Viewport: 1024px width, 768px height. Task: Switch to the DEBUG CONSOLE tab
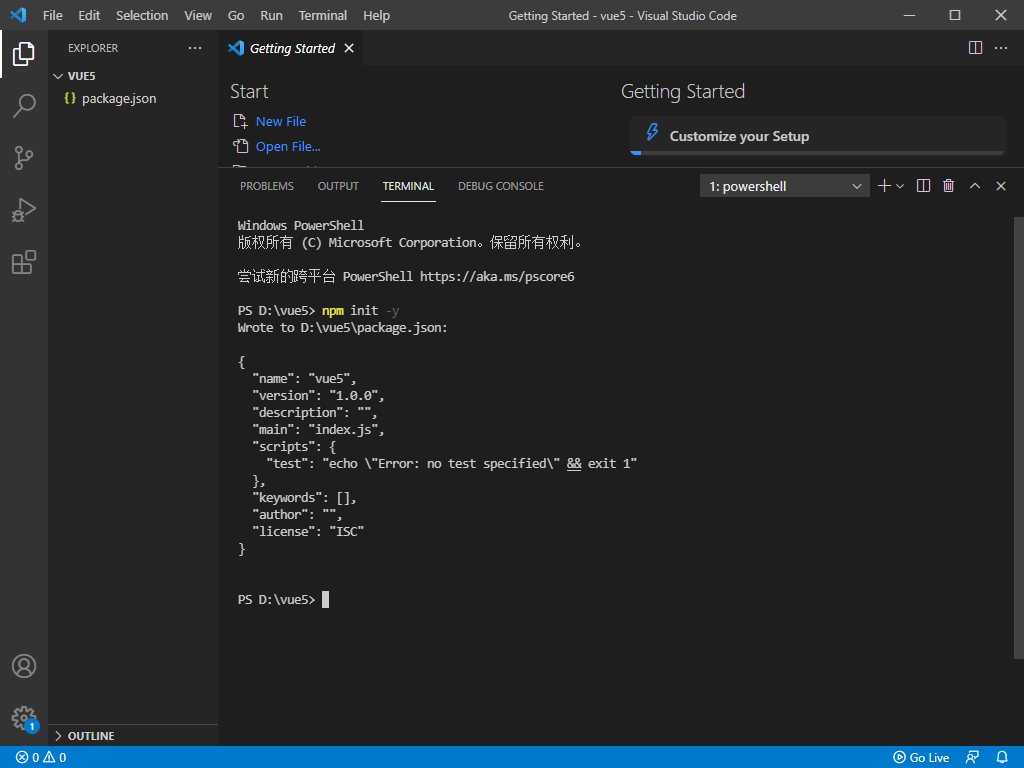[501, 186]
